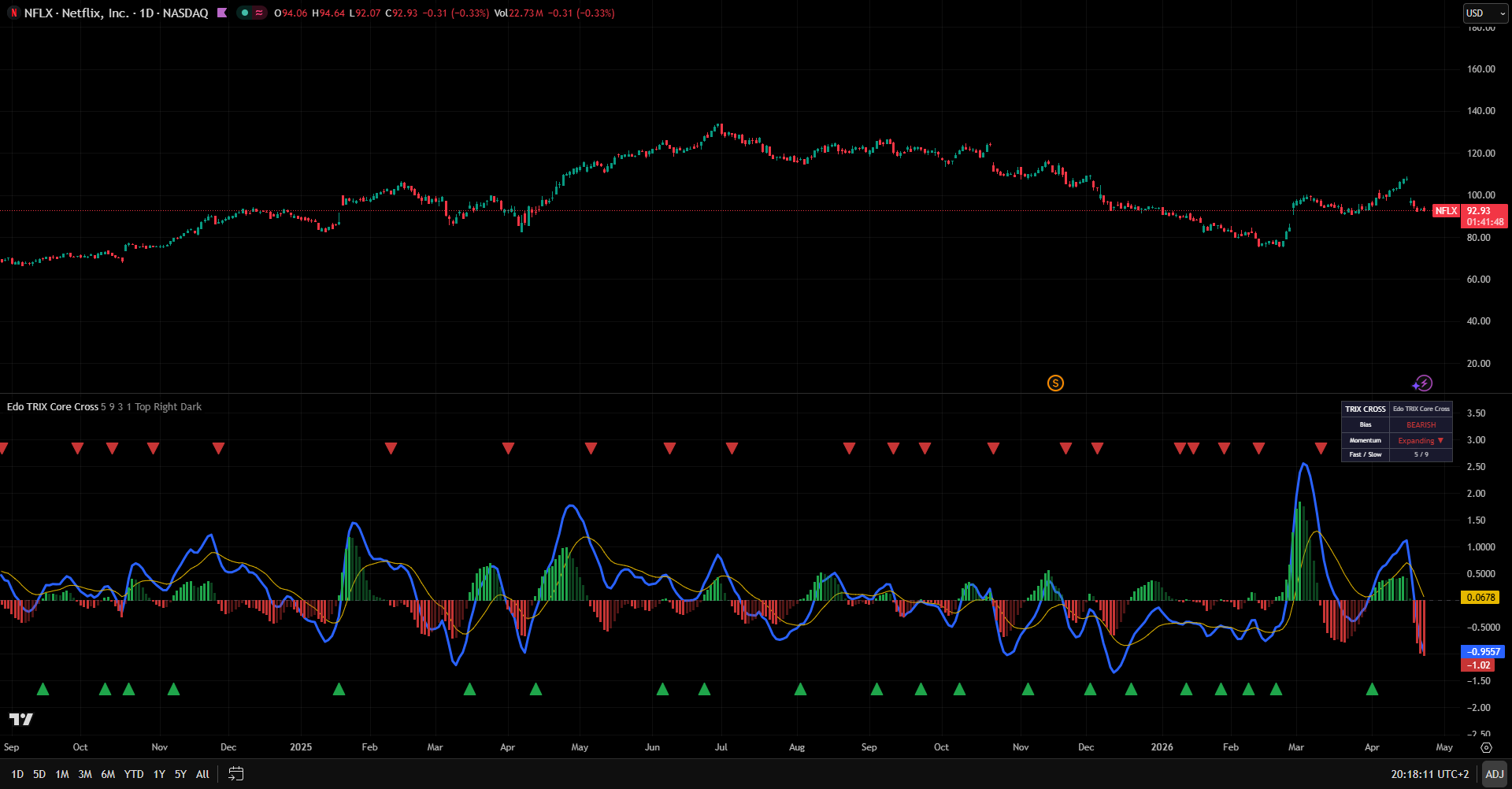The width and height of the screenshot is (1512, 789).
Task: Select the 5Y time range
Action: click(180, 774)
